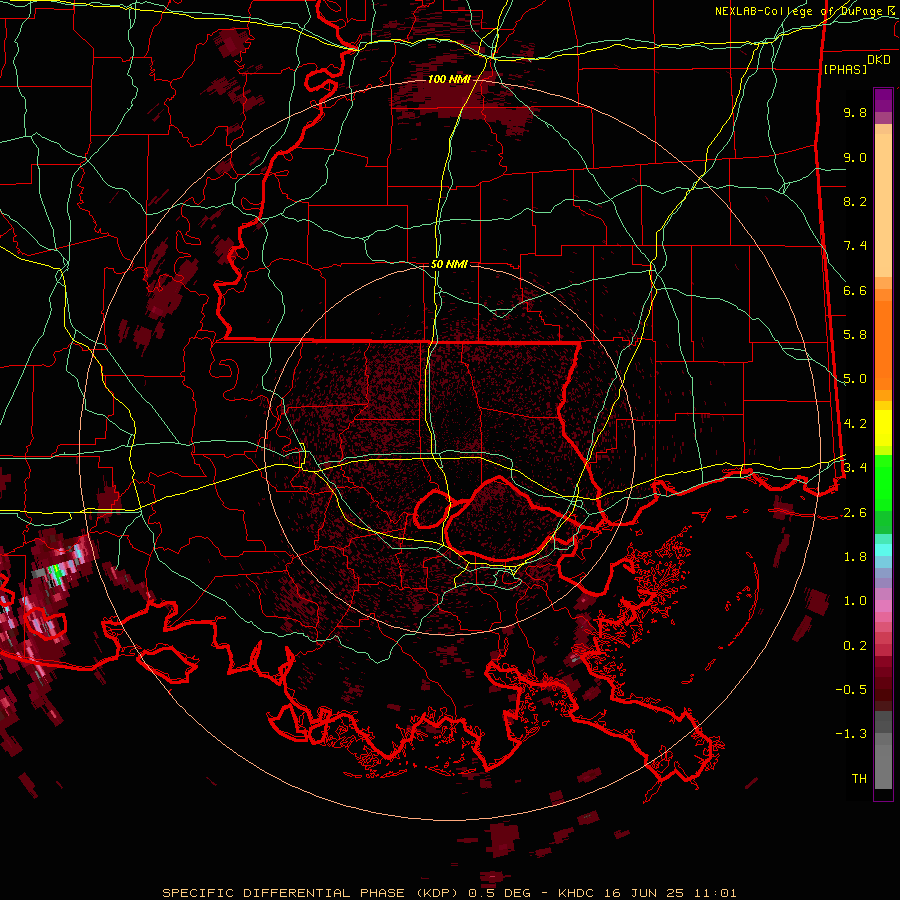Click the 9.0 value on the legend
The height and width of the screenshot is (900, 900).
[855, 157]
